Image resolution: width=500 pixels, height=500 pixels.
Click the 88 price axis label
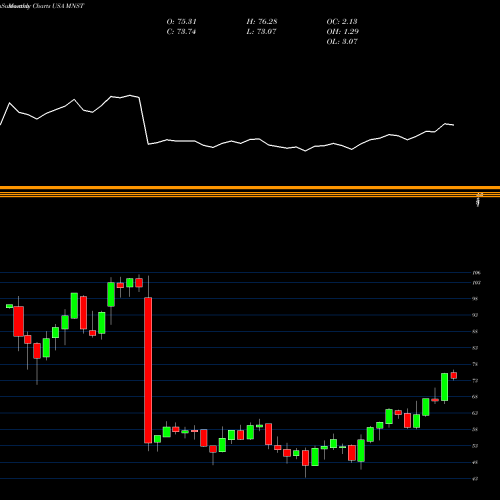(475, 331)
